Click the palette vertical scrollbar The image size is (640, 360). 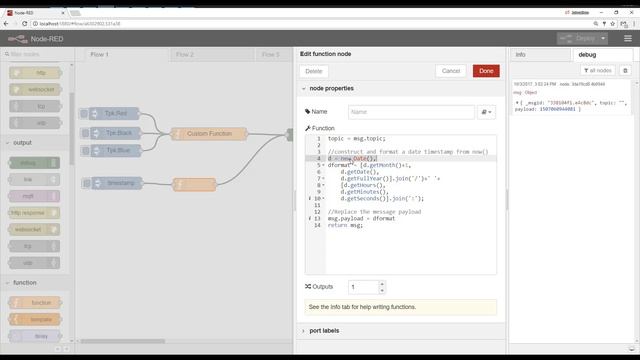[72, 129]
